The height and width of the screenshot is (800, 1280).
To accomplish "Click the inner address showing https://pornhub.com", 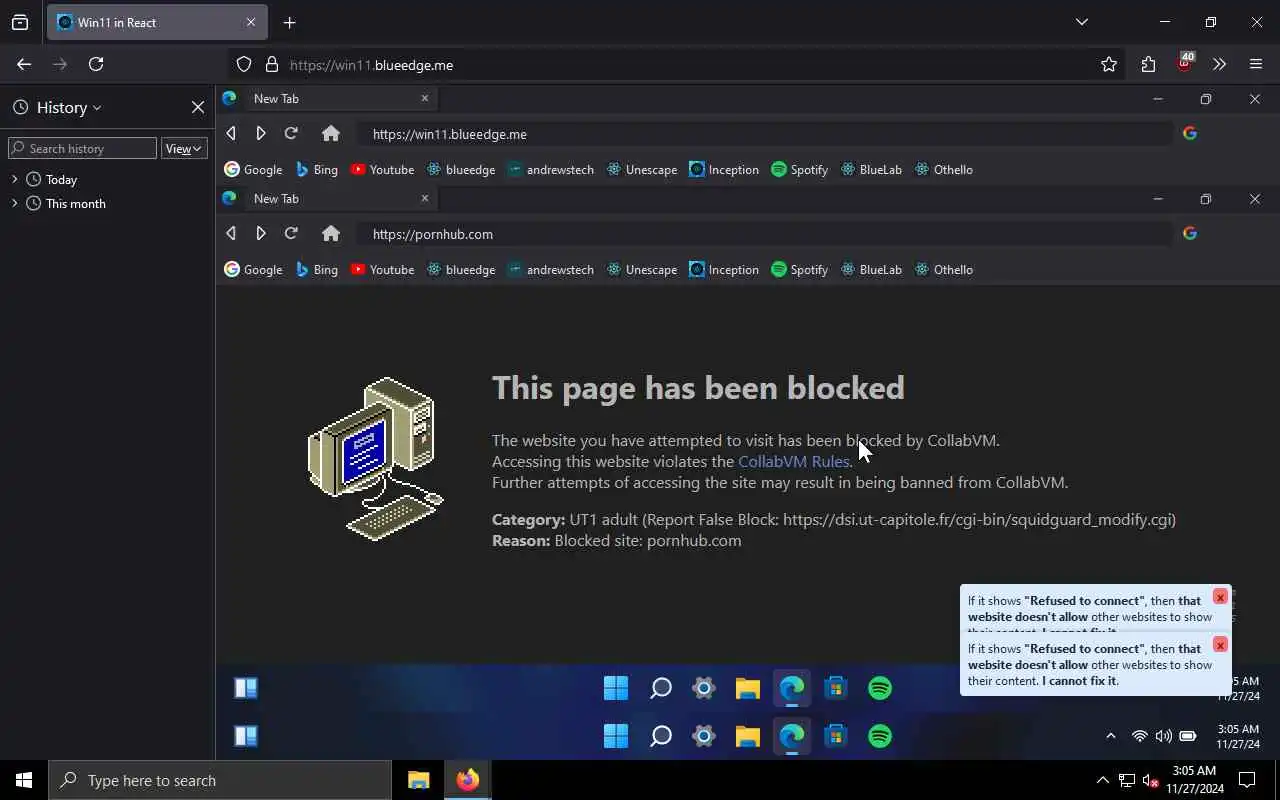I will [764, 234].
